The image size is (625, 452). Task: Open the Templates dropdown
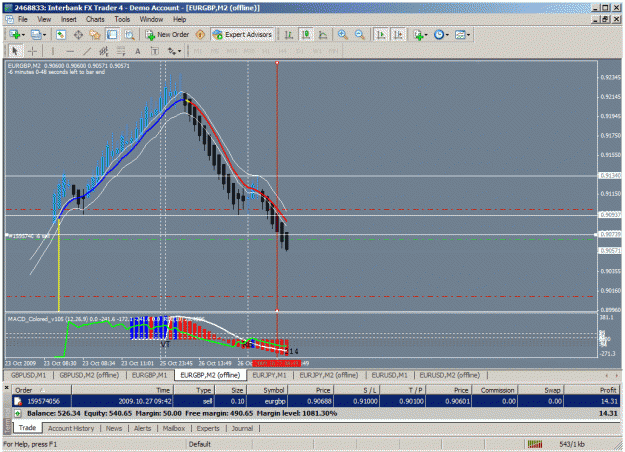pos(462,35)
